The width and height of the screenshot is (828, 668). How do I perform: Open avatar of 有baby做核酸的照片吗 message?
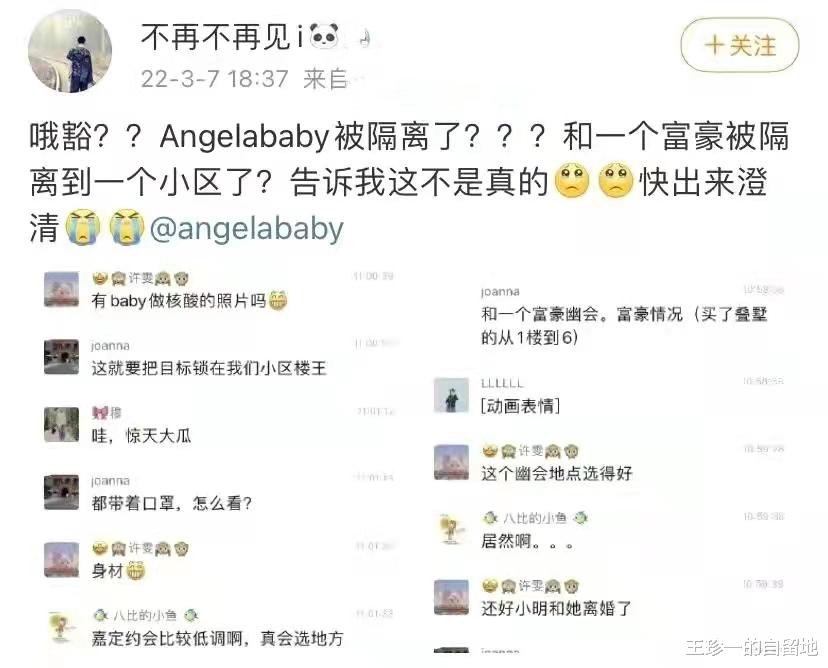click(x=61, y=289)
